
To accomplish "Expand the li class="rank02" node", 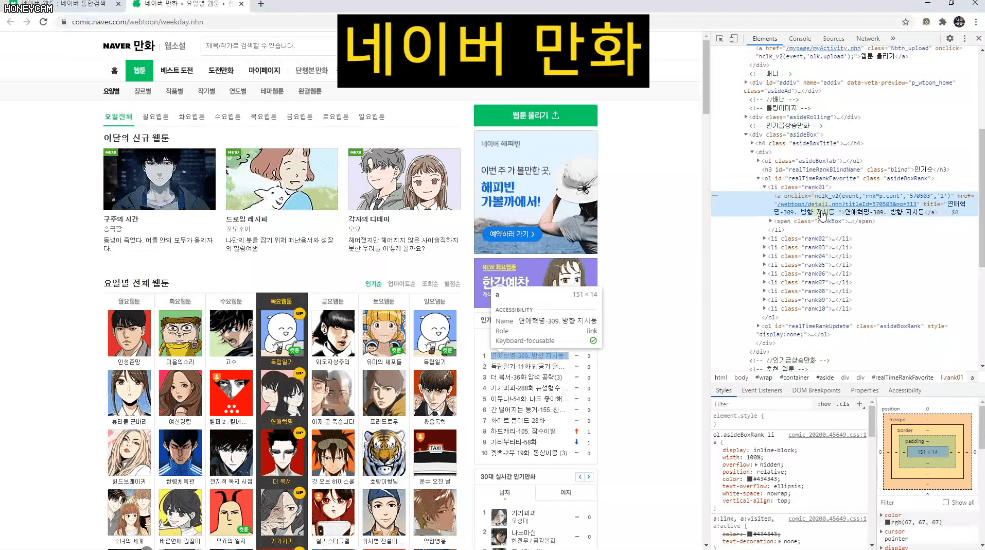I will coord(765,239).
